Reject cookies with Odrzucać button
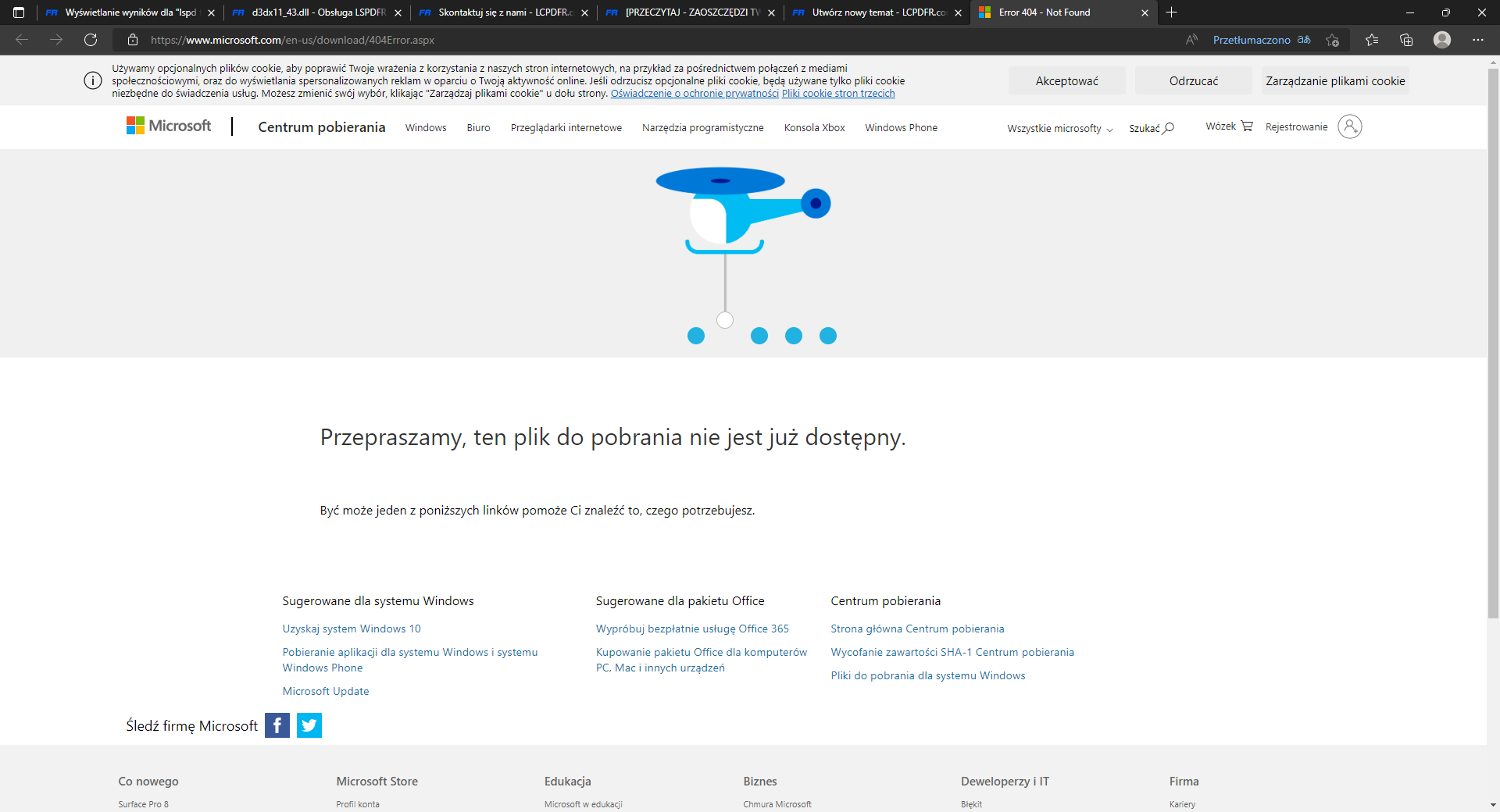 coord(1194,80)
